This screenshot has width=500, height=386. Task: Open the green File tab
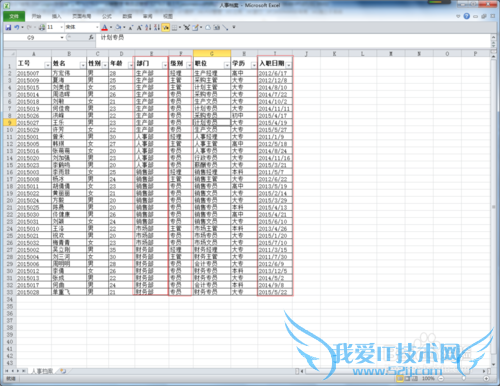14,16
